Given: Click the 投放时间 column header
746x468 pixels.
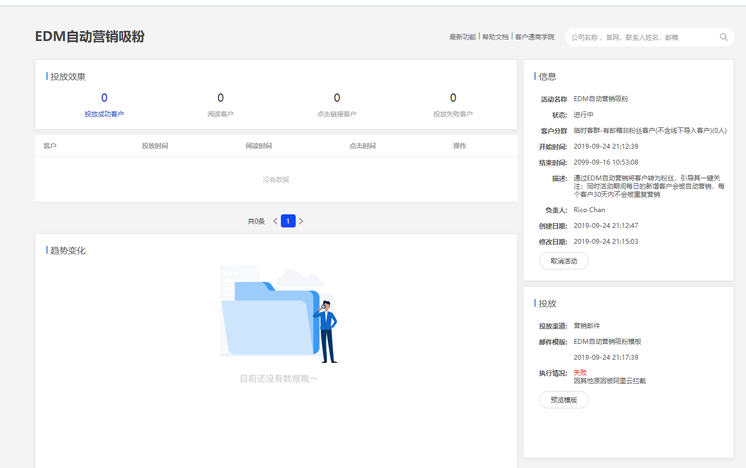Looking at the screenshot, I should click(x=155, y=146).
